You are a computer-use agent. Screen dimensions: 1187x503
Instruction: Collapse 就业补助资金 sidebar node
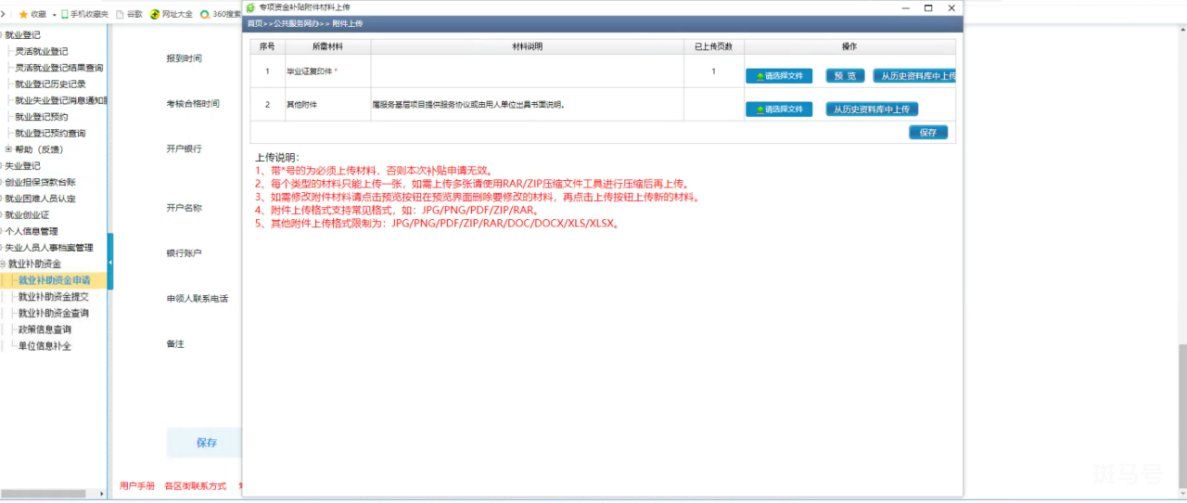(2, 264)
